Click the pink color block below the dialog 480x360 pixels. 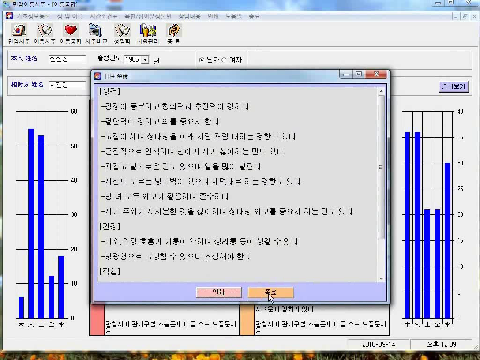[x=97, y=319]
